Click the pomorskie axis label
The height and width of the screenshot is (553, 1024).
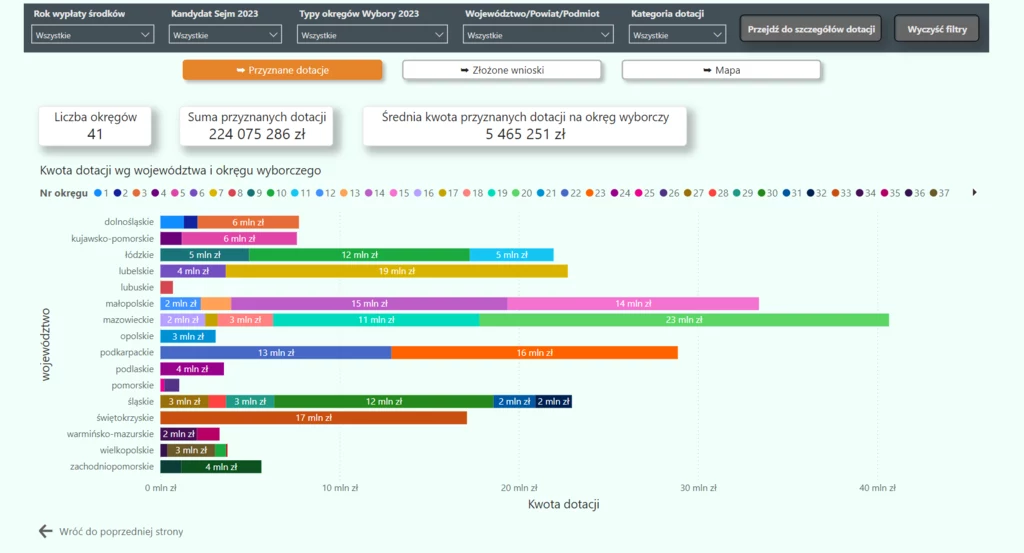(x=133, y=385)
